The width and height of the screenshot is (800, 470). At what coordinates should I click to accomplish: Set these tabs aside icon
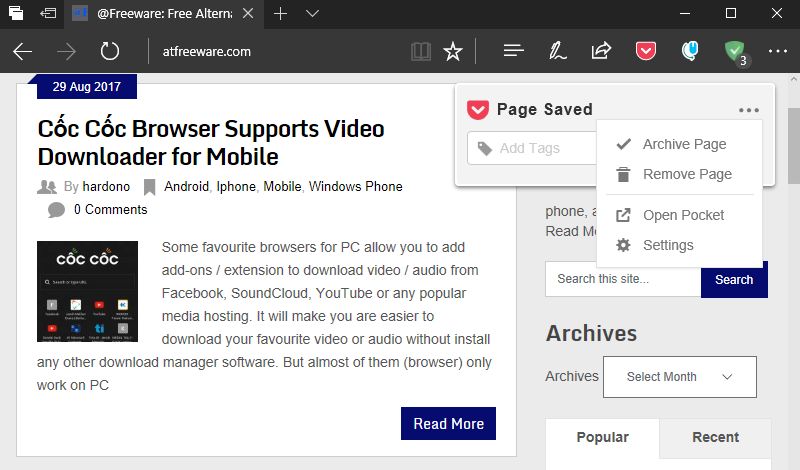(x=47, y=14)
